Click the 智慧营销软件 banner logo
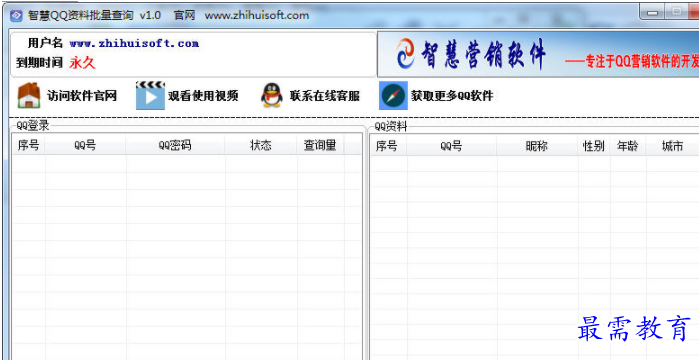The height and width of the screenshot is (360, 699). [470, 54]
